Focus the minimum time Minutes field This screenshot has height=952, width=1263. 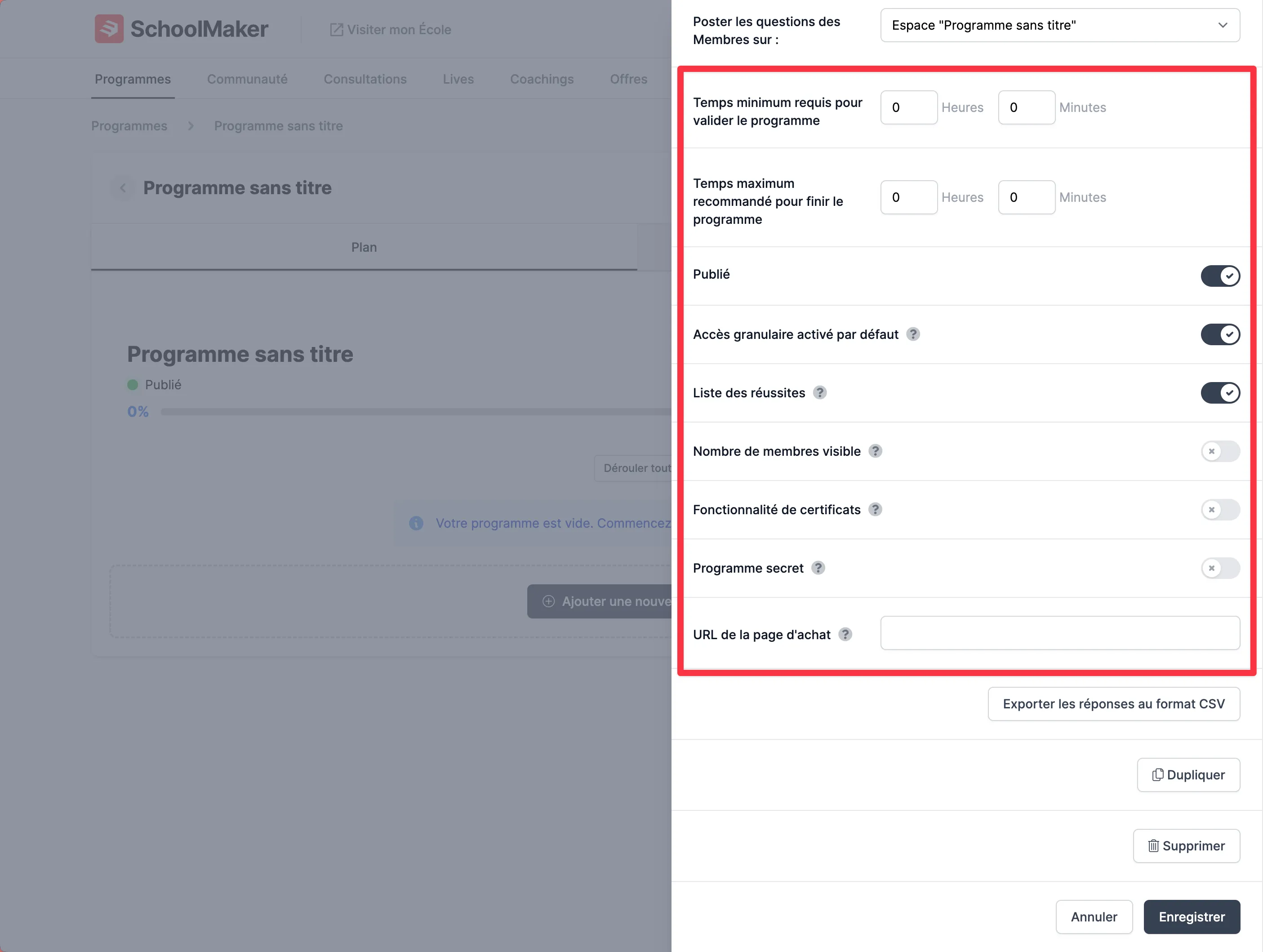pyautogui.click(x=1026, y=107)
